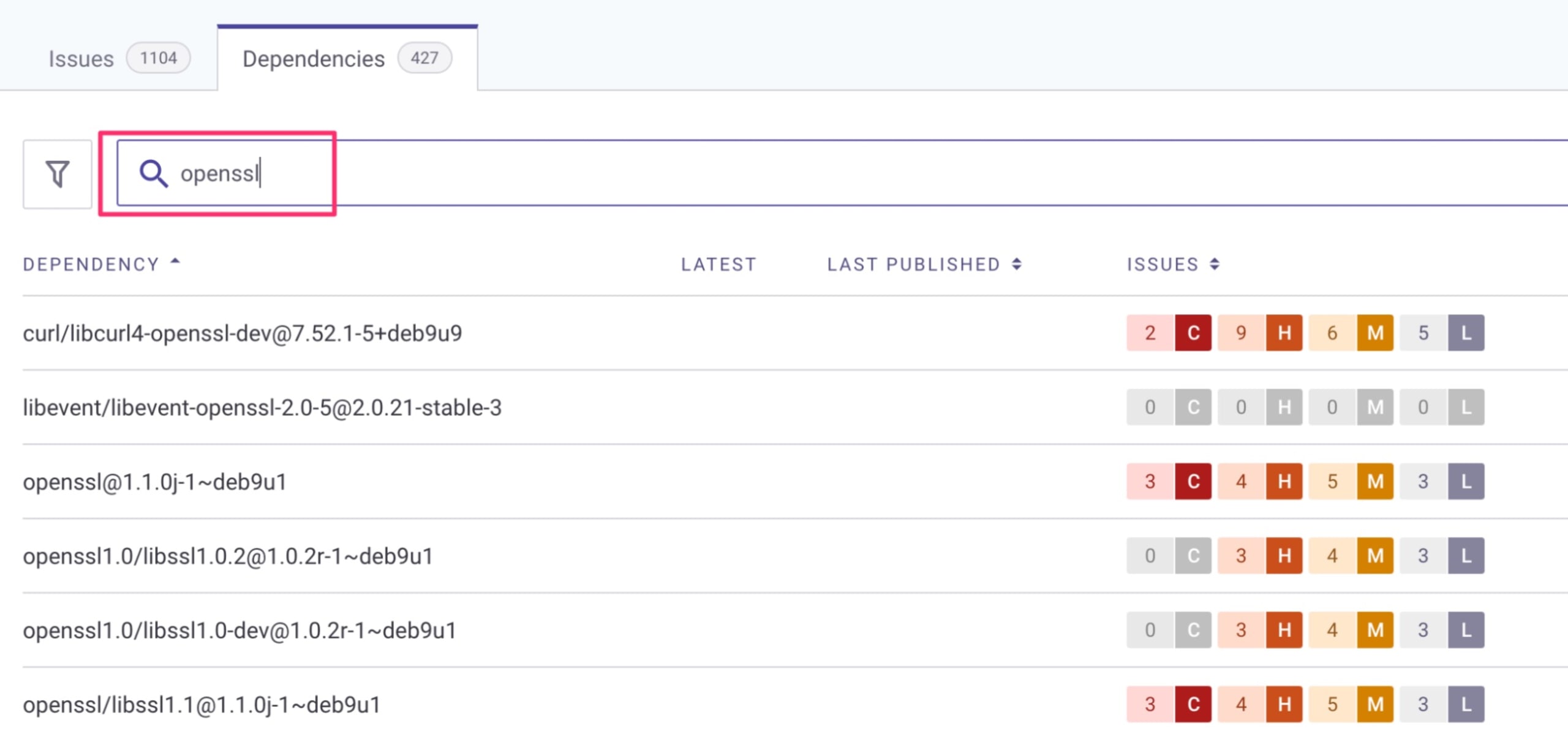The image size is (1568, 745).
Task: Click grey critical badge in libssl1.0-dev row
Action: (1193, 630)
